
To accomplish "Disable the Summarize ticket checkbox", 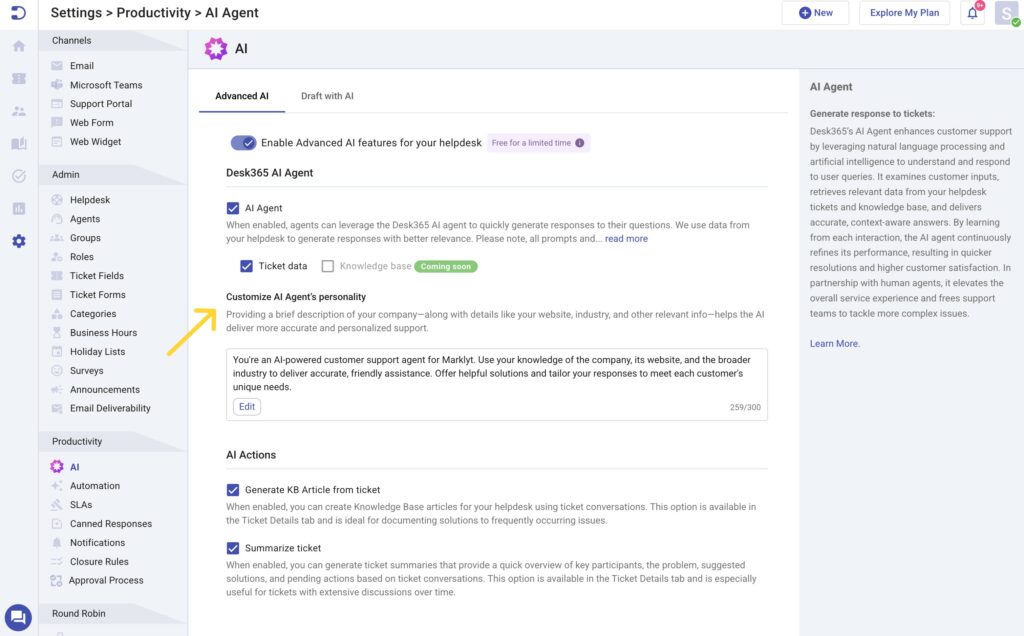I will 233,548.
